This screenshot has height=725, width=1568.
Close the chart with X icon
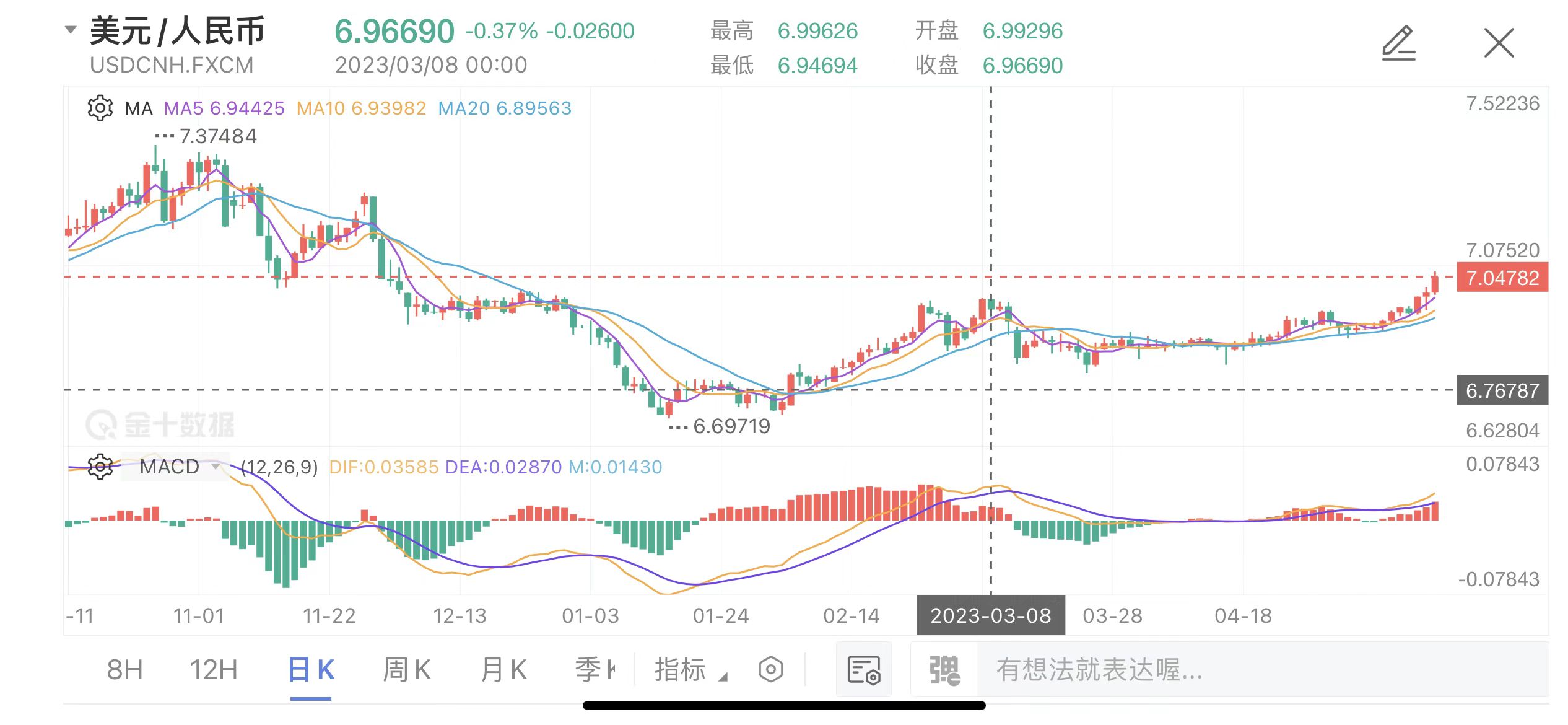[x=1499, y=43]
